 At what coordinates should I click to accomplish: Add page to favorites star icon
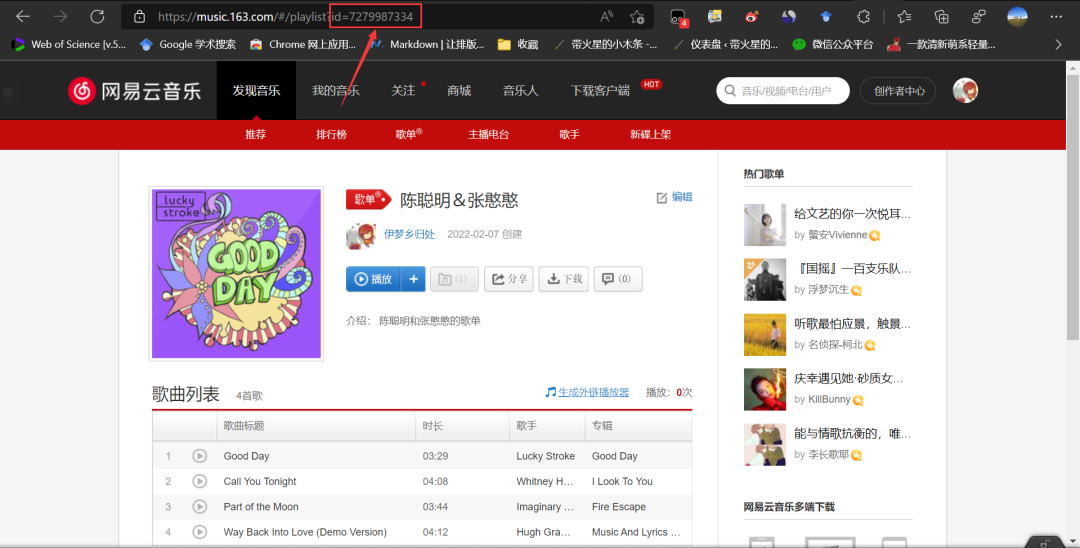point(637,17)
